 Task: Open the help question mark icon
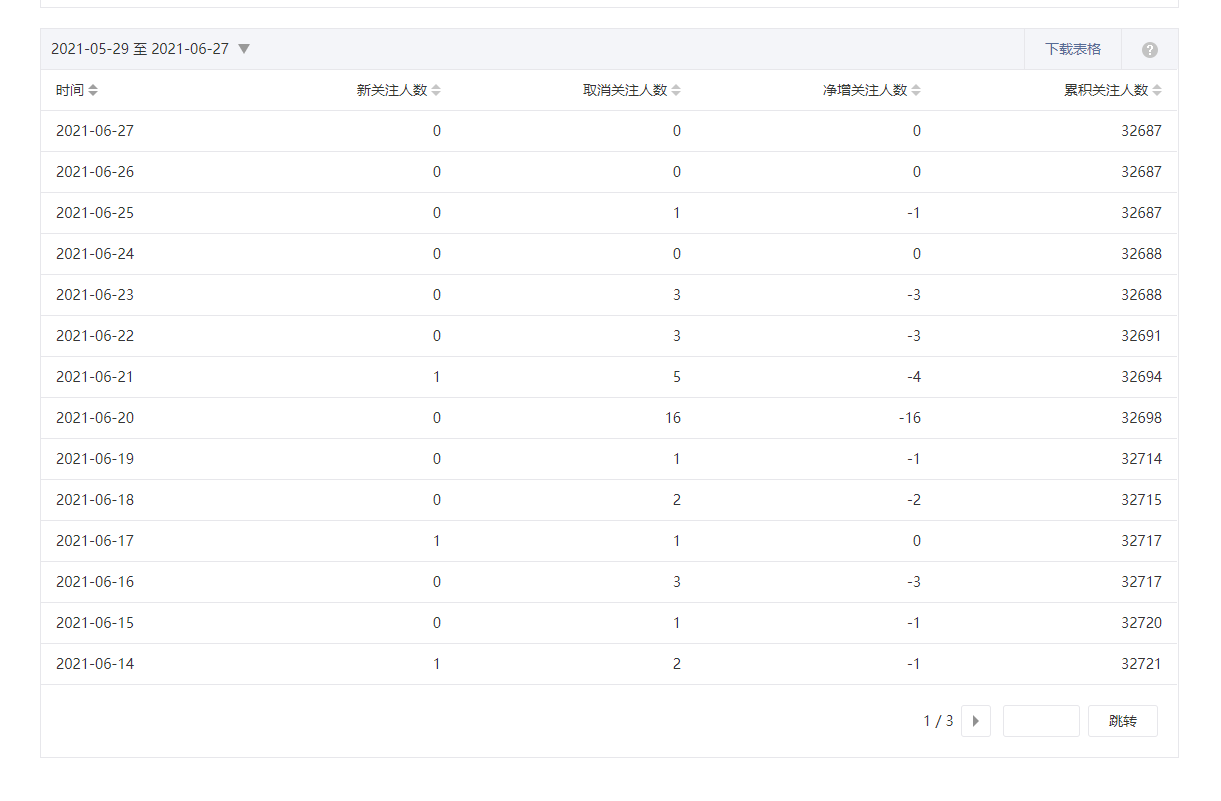1150,50
